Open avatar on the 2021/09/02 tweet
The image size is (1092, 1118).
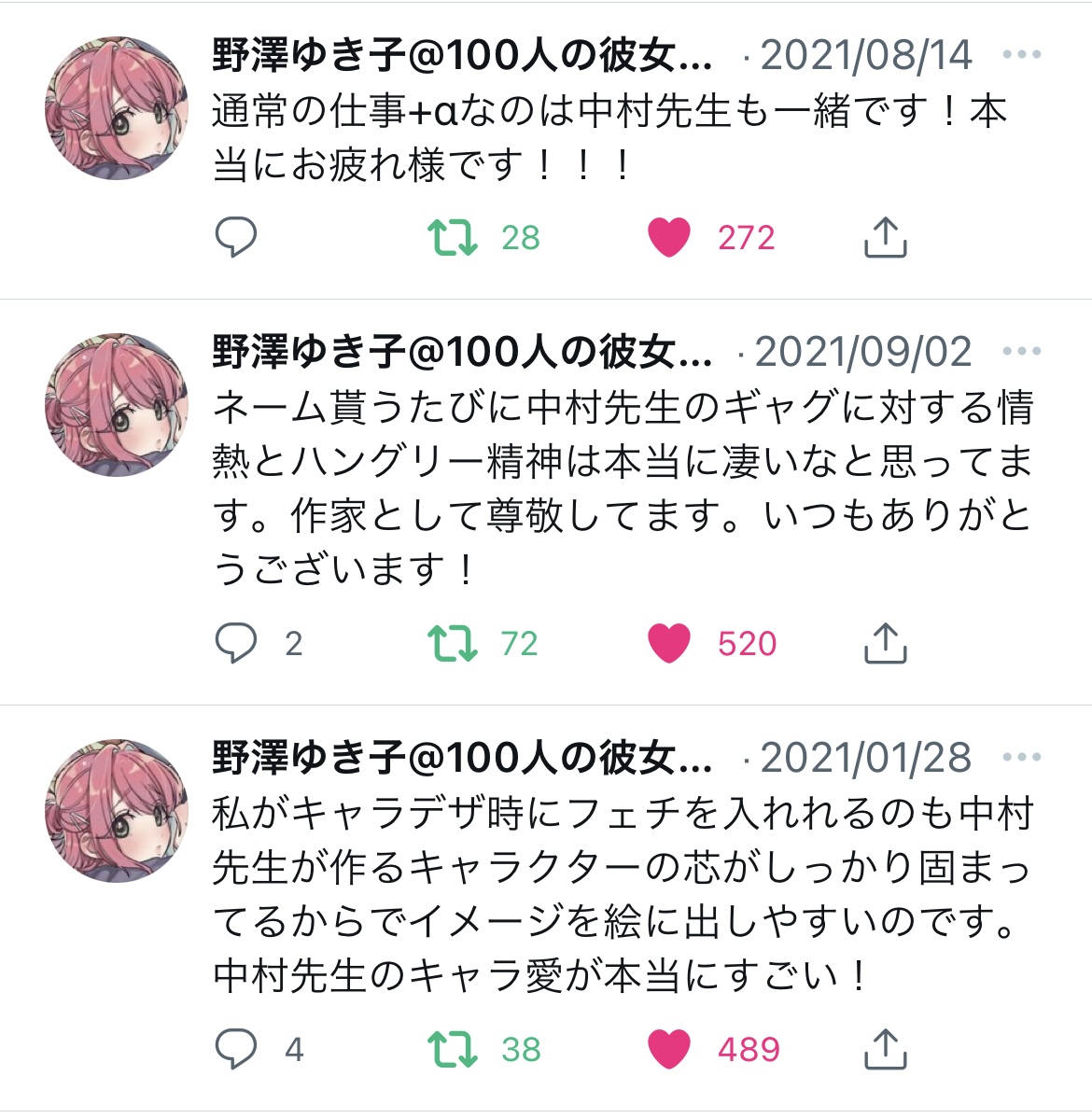(x=117, y=405)
